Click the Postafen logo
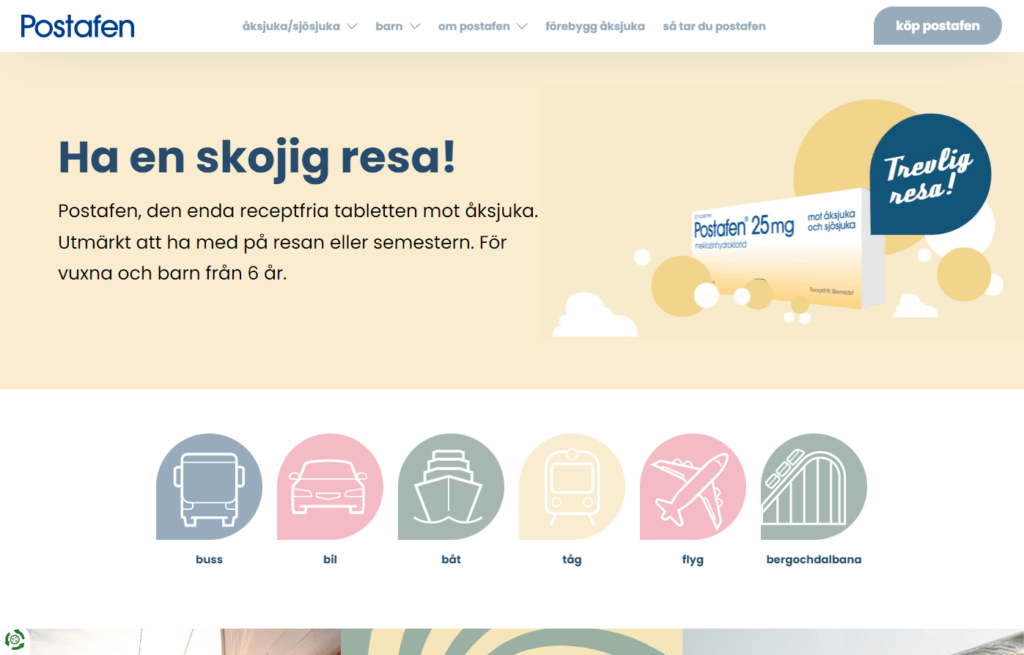The width and height of the screenshot is (1024, 655). (78, 26)
